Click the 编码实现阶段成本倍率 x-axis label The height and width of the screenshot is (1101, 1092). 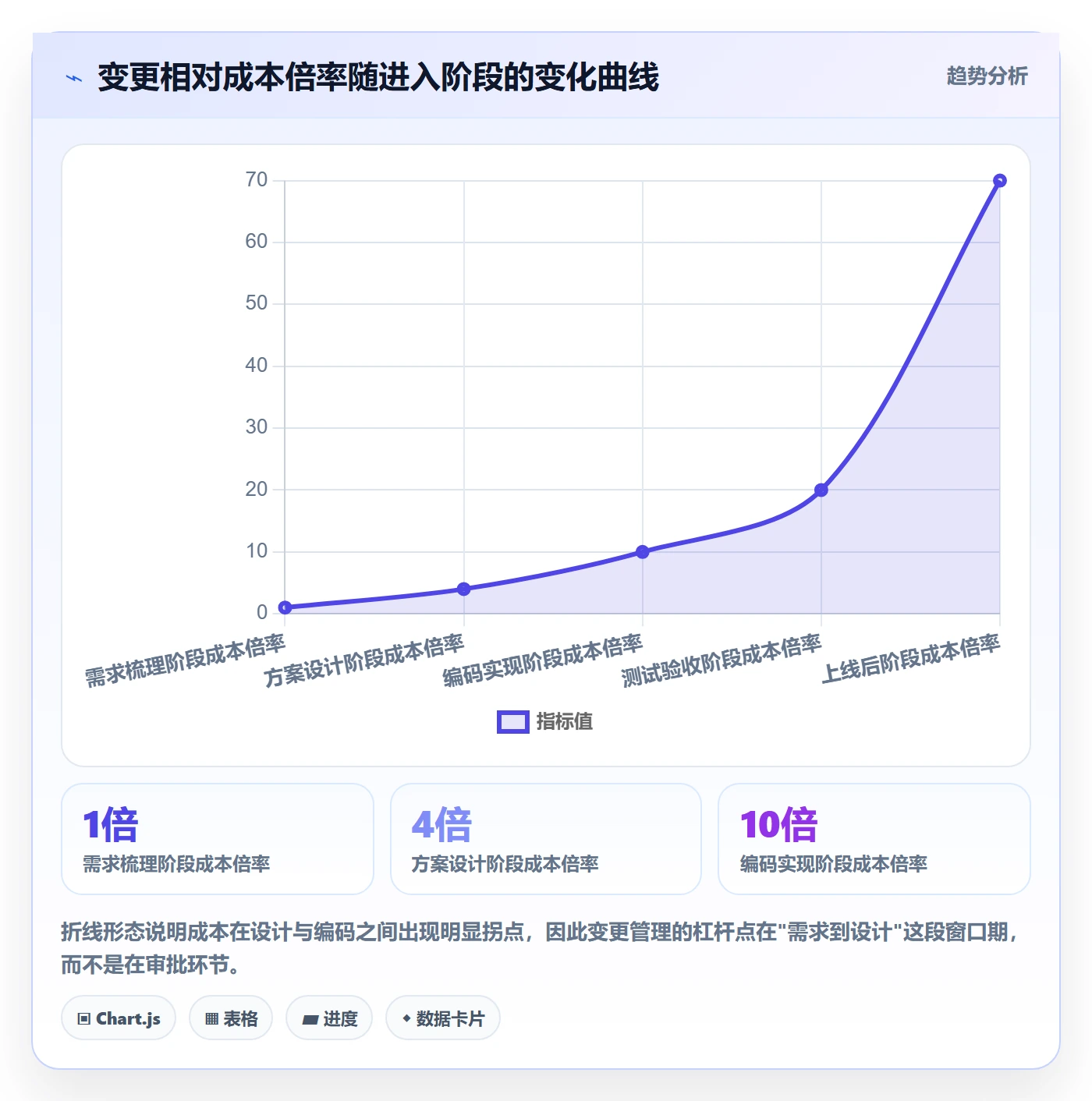click(x=543, y=660)
